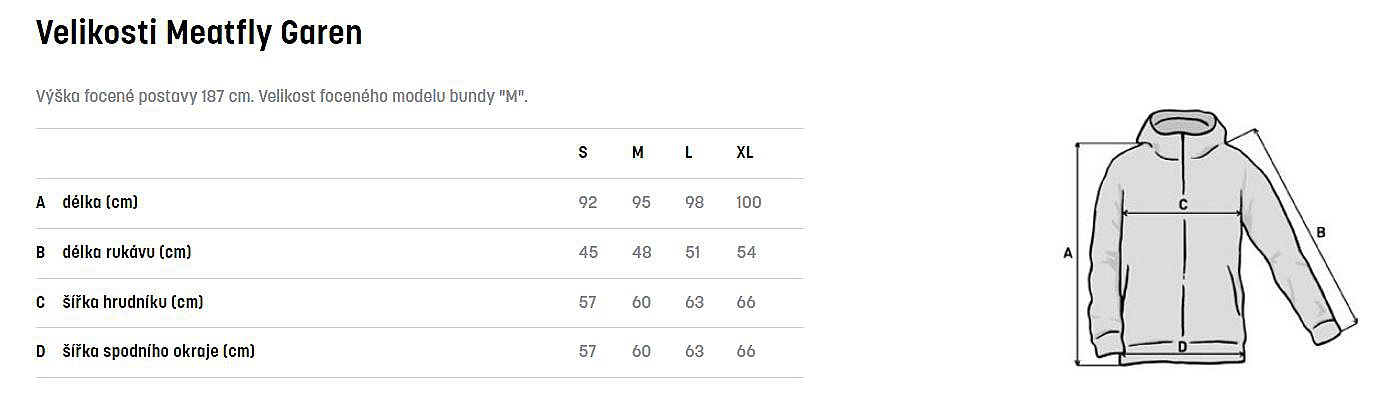The height and width of the screenshot is (418, 1387).
Task: Click the D hem label on diagram
Action: 1182,347
